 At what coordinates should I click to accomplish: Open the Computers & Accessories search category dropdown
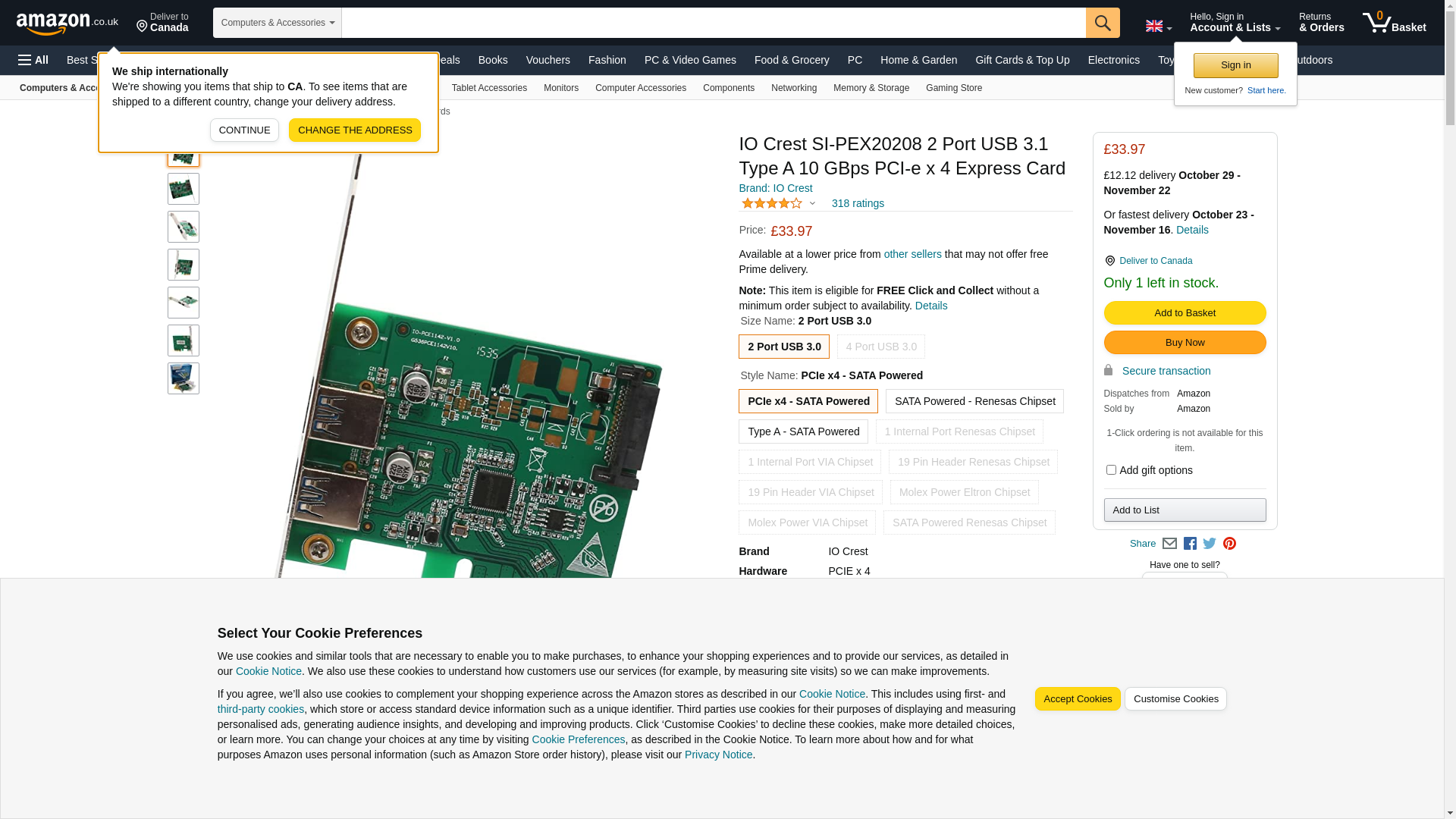pos(278,23)
